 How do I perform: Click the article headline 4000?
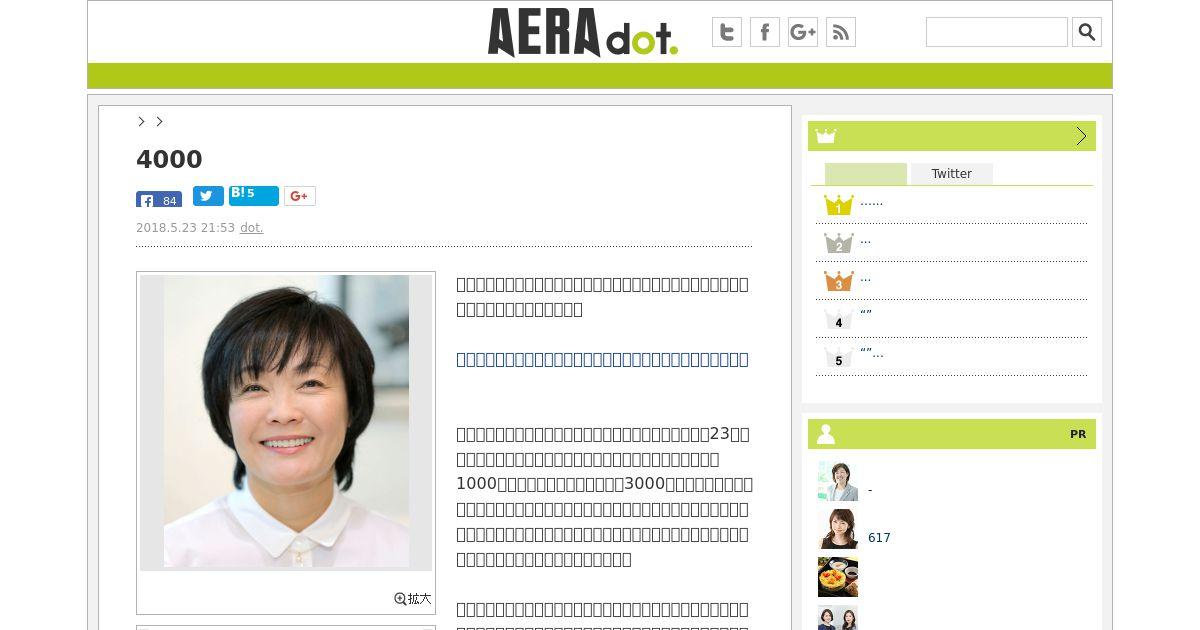click(169, 159)
